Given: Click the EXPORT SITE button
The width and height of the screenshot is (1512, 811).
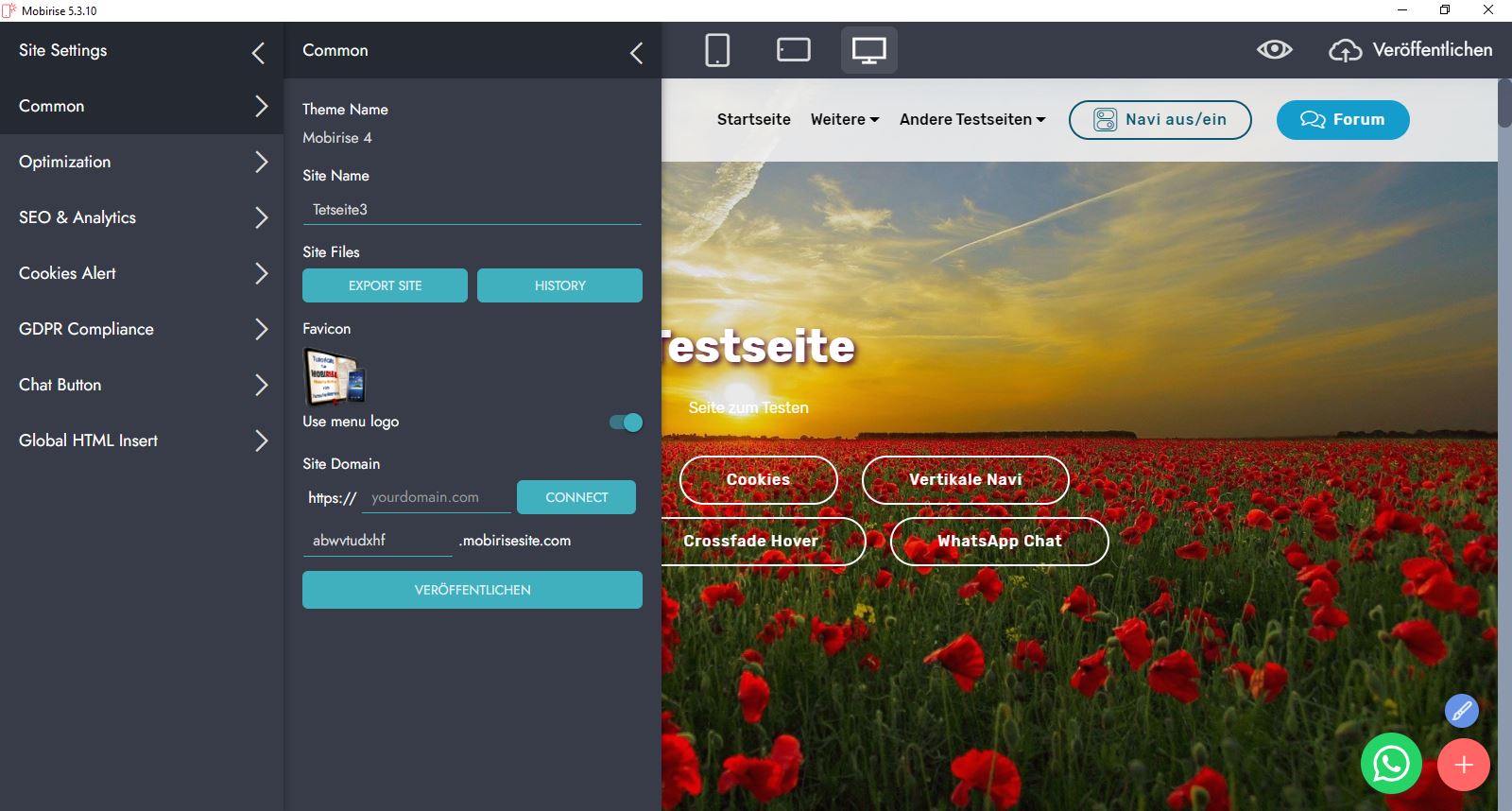Looking at the screenshot, I should point(385,285).
